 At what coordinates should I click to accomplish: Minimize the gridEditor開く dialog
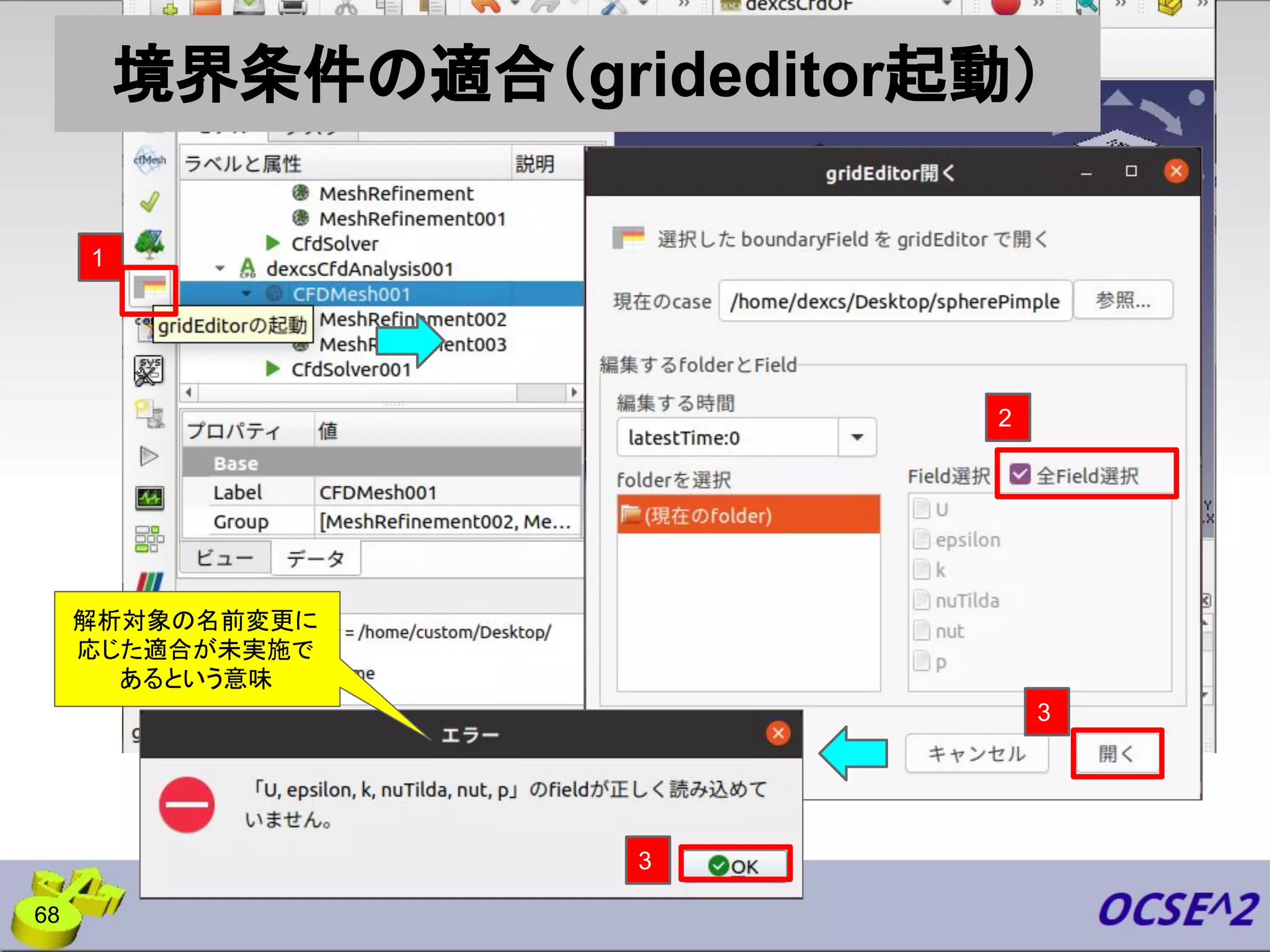click(1086, 172)
